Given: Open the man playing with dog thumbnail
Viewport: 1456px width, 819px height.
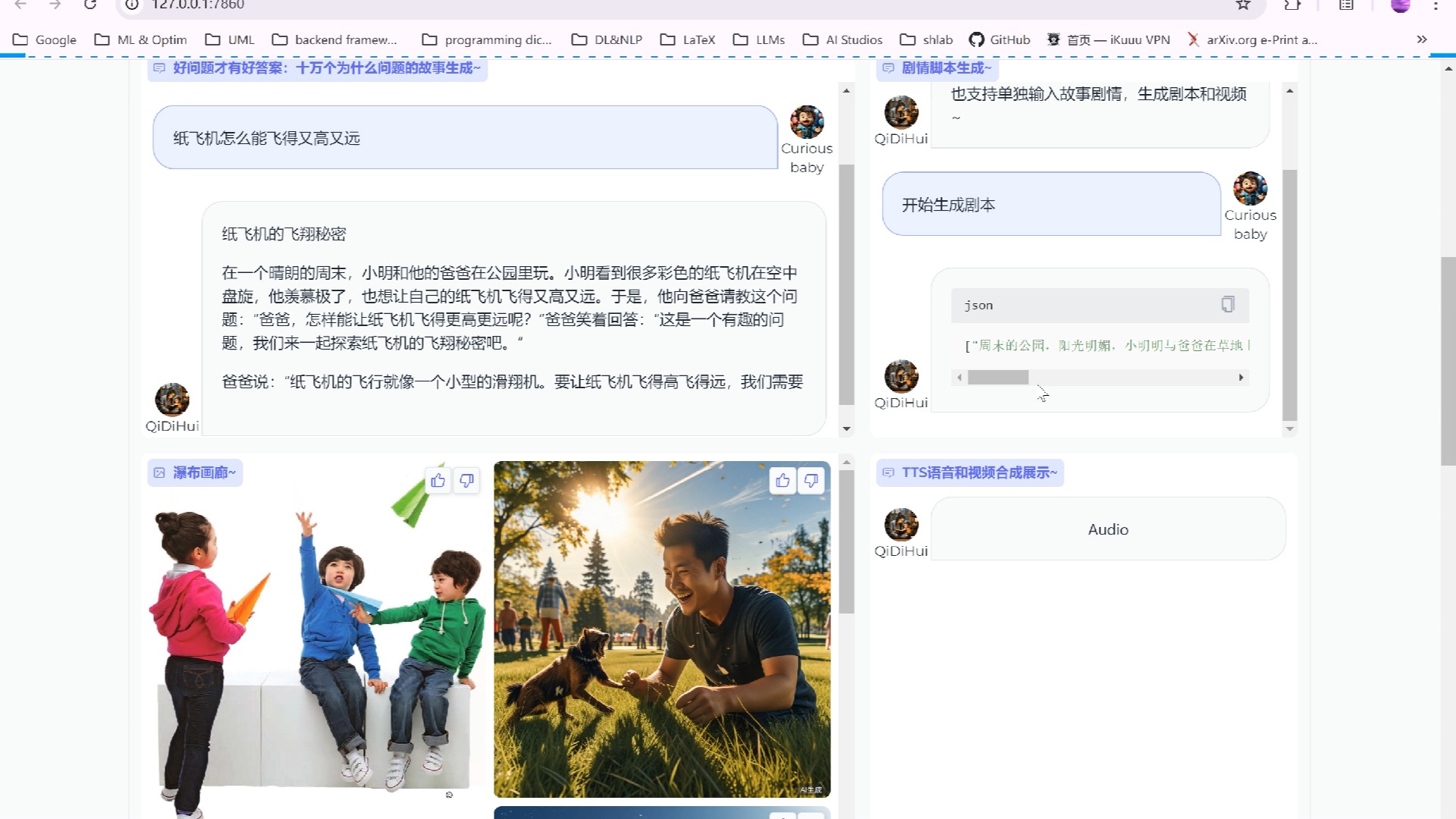Looking at the screenshot, I should [x=662, y=629].
